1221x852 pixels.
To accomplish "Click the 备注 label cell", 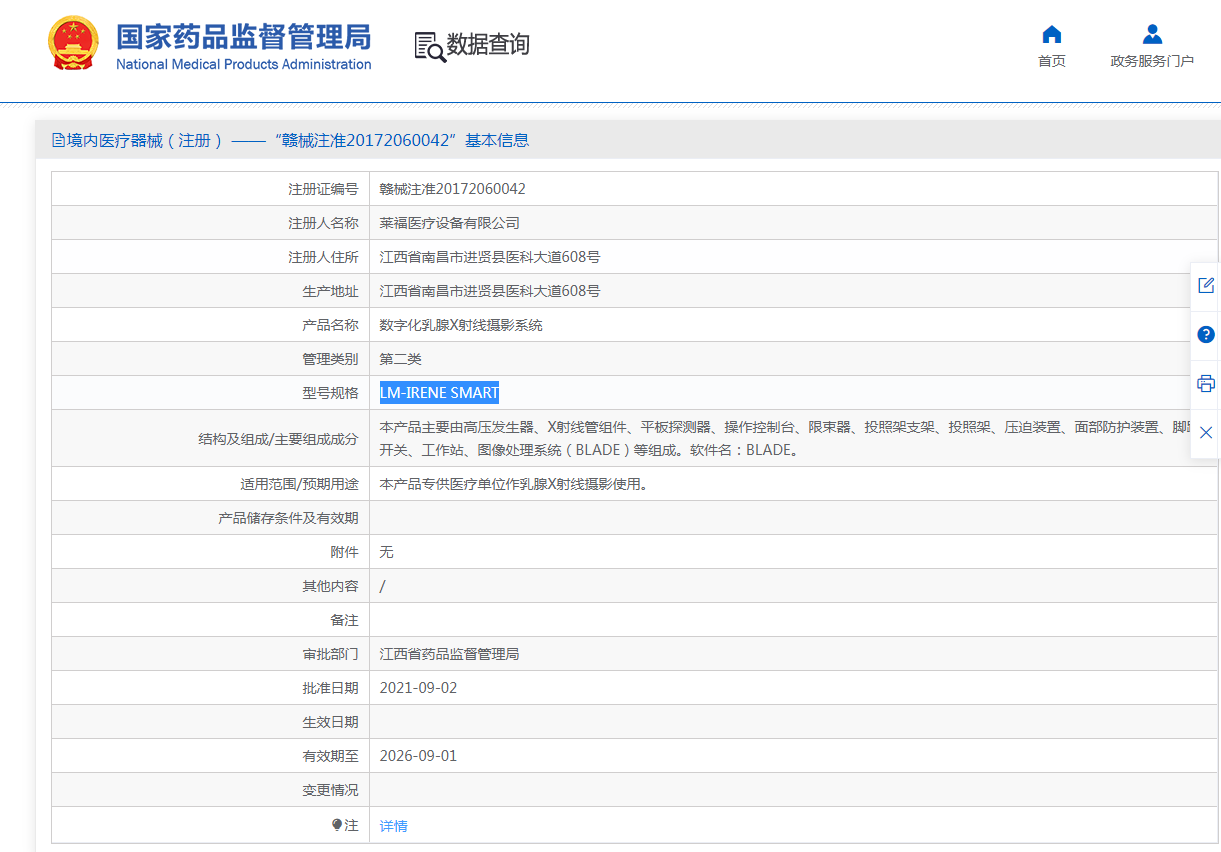I will click(x=211, y=620).
